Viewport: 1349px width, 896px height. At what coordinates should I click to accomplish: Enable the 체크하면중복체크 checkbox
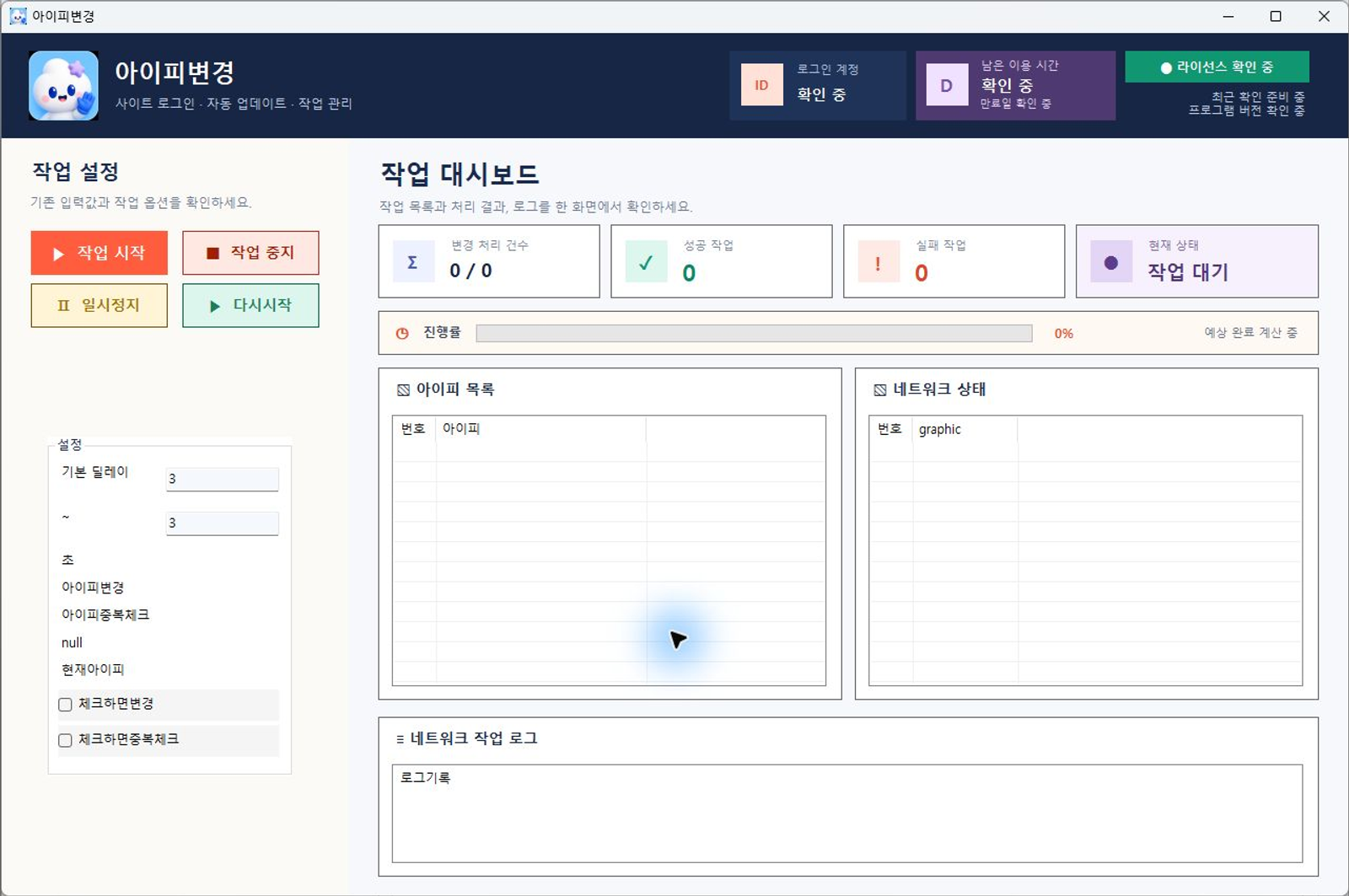click(x=65, y=740)
